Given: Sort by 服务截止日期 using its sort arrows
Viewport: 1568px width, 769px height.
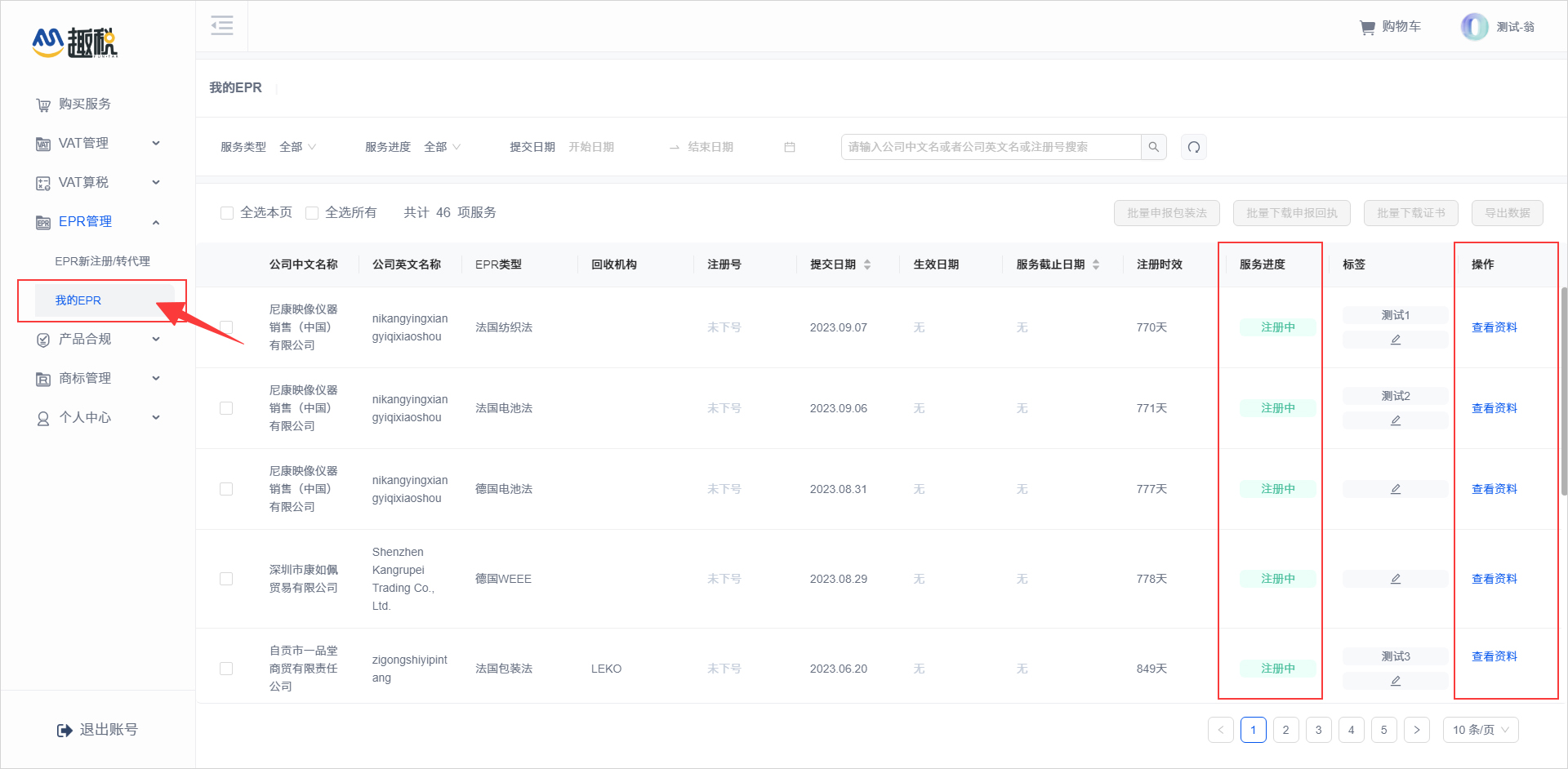Looking at the screenshot, I should [1096, 264].
